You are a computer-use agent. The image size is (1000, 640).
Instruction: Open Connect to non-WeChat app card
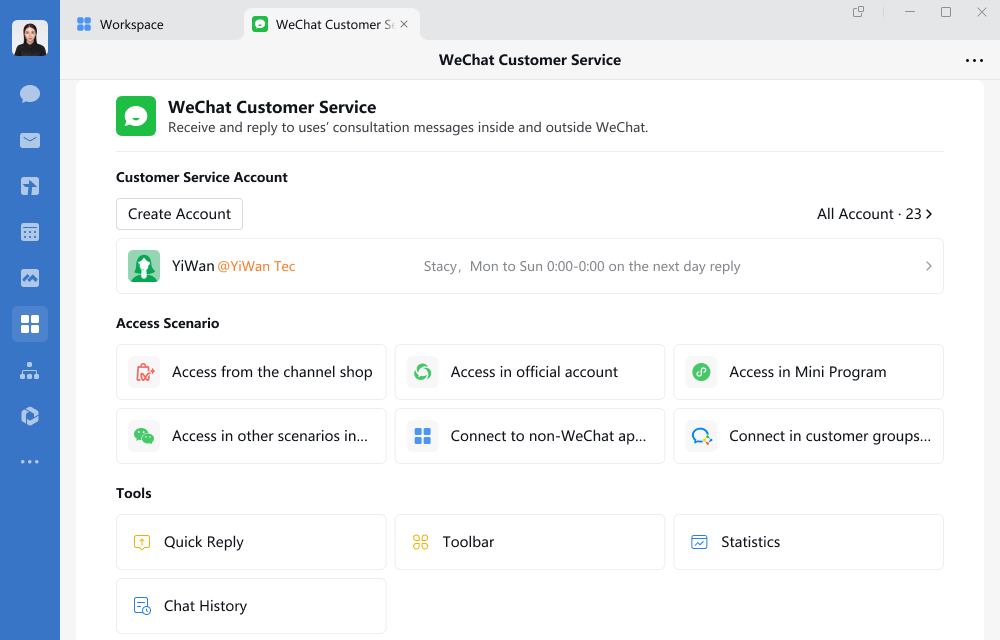point(529,436)
